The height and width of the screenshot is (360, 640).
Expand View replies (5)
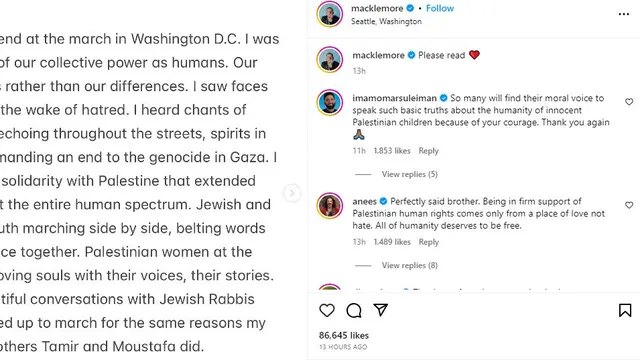(409, 174)
